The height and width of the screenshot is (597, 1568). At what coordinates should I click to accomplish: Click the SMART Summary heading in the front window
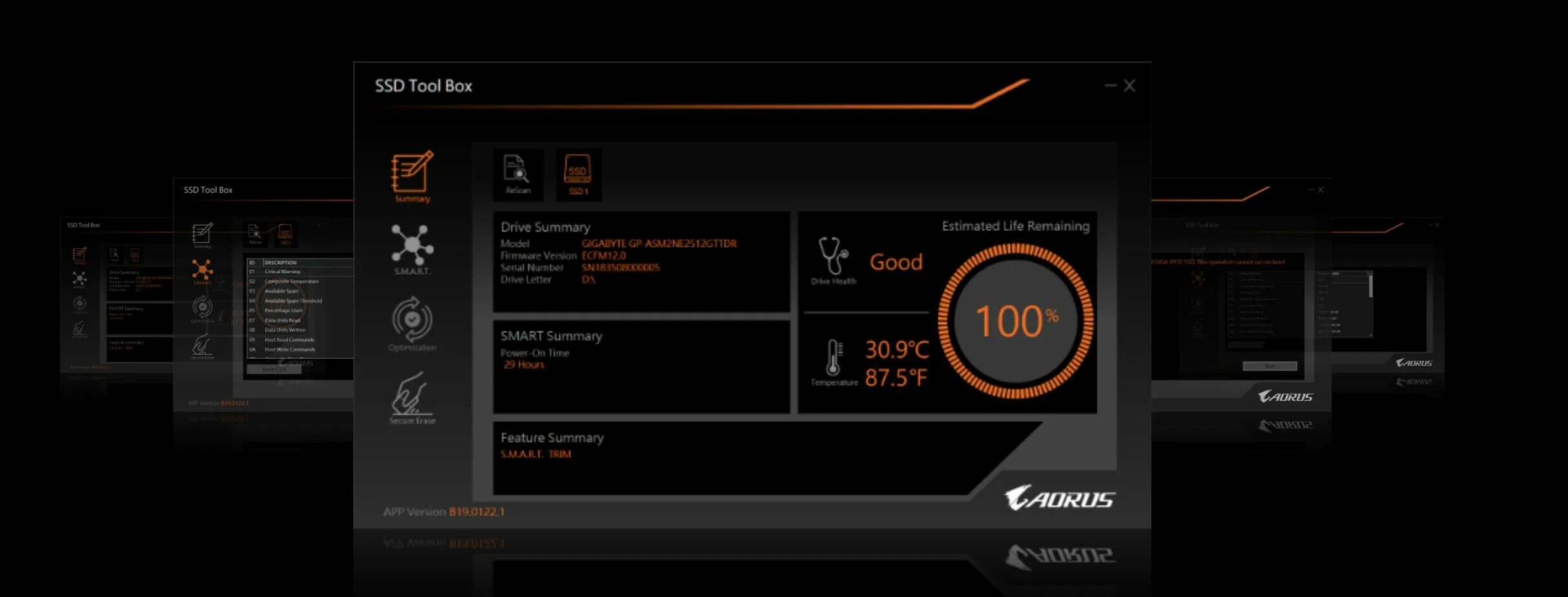point(551,336)
